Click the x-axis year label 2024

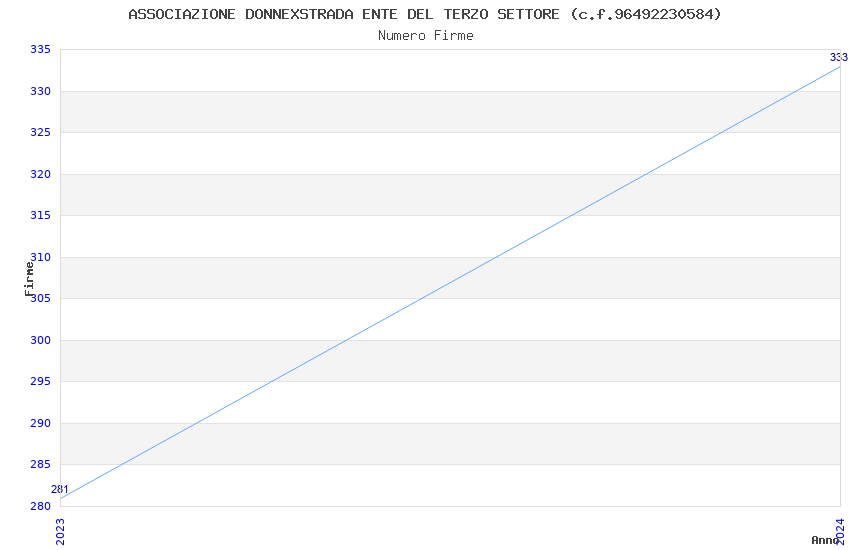pos(840,532)
